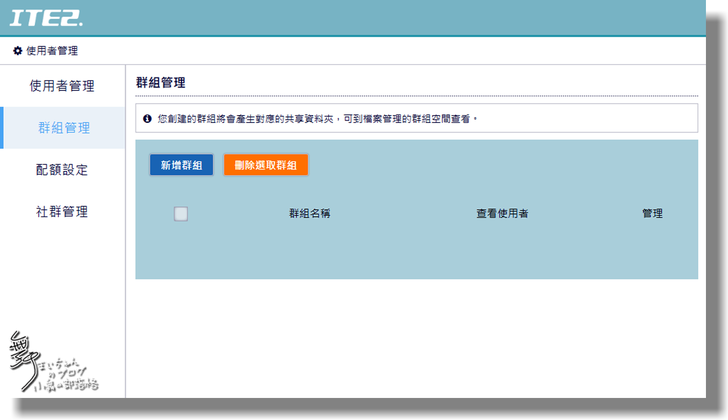Switch to 社群管理 sidebar section

coord(62,212)
